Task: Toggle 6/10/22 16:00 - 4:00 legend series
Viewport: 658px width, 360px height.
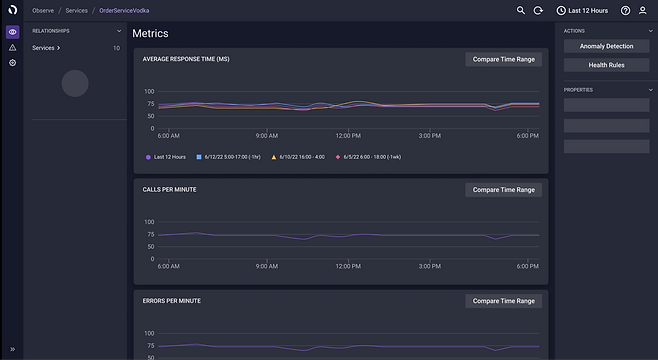Action: pos(298,157)
